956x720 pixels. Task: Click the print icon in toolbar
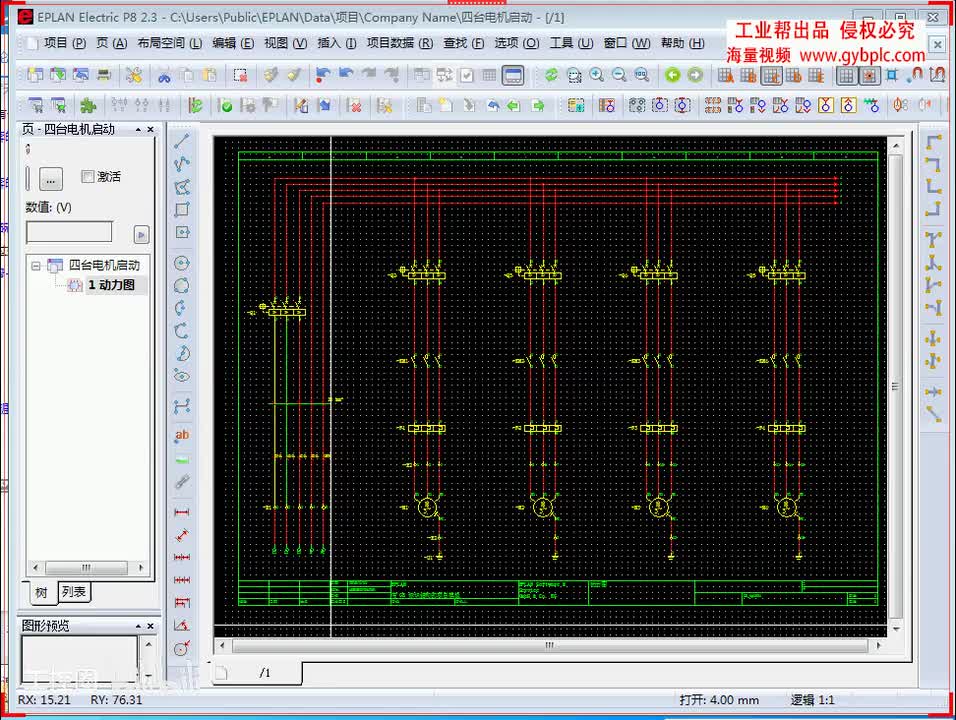click(x=104, y=75)
